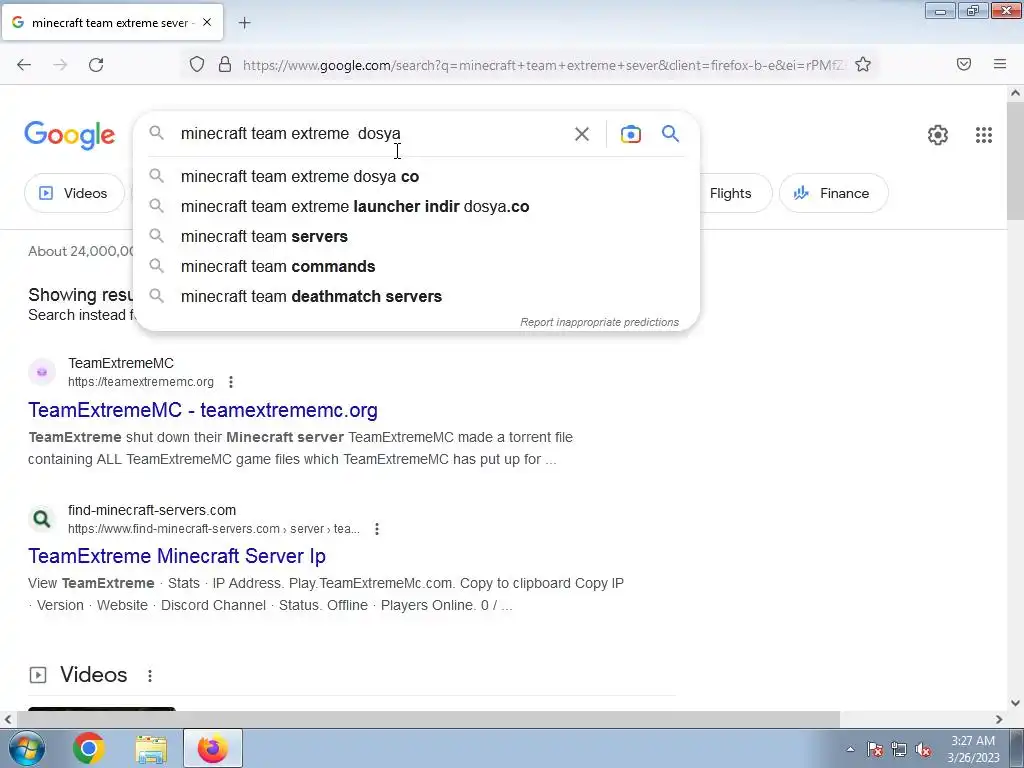The width and height of the screenshot is (1024, 768).
Task: Click the https://teamextrememc.org URL text
Action: pyautogui.click(x=140, y=382)
